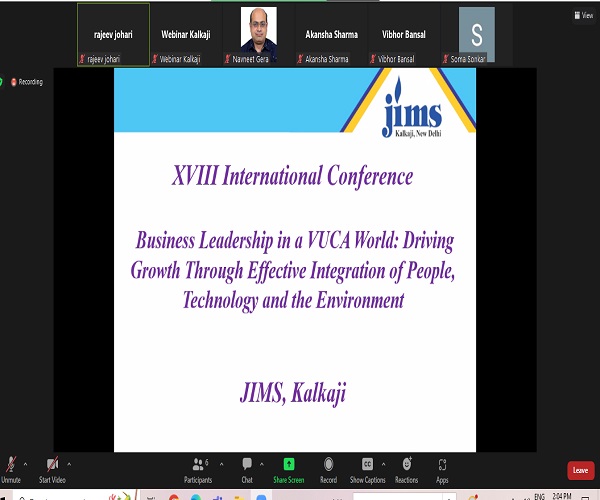Start Video with the camera button
This screenshot has width=600, height=500.
(52, 470)
